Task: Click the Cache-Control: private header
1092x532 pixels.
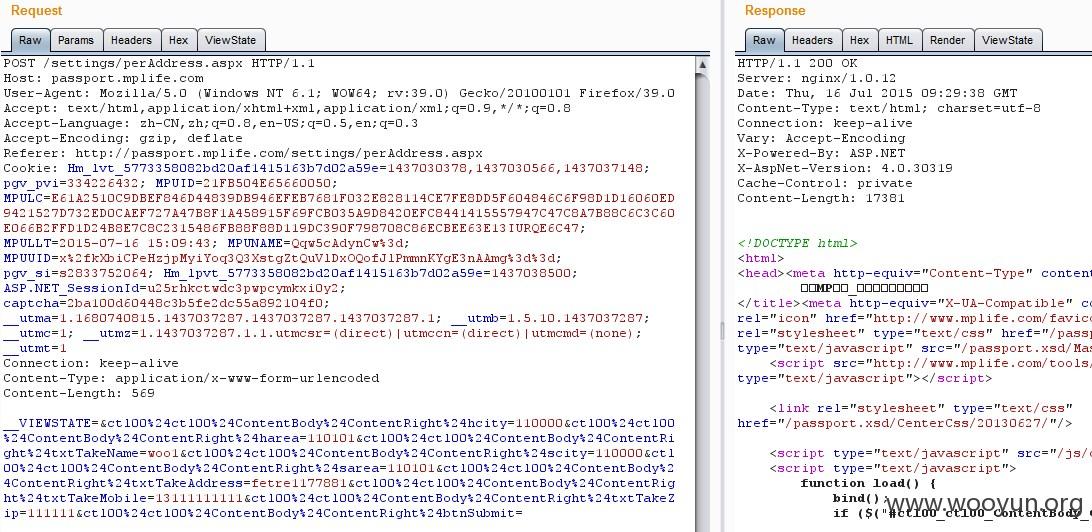Action: pos(825,183)
